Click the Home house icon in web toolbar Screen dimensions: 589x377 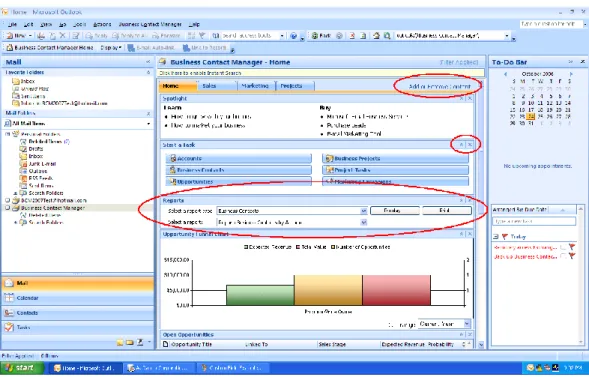[x=376, y=36]
